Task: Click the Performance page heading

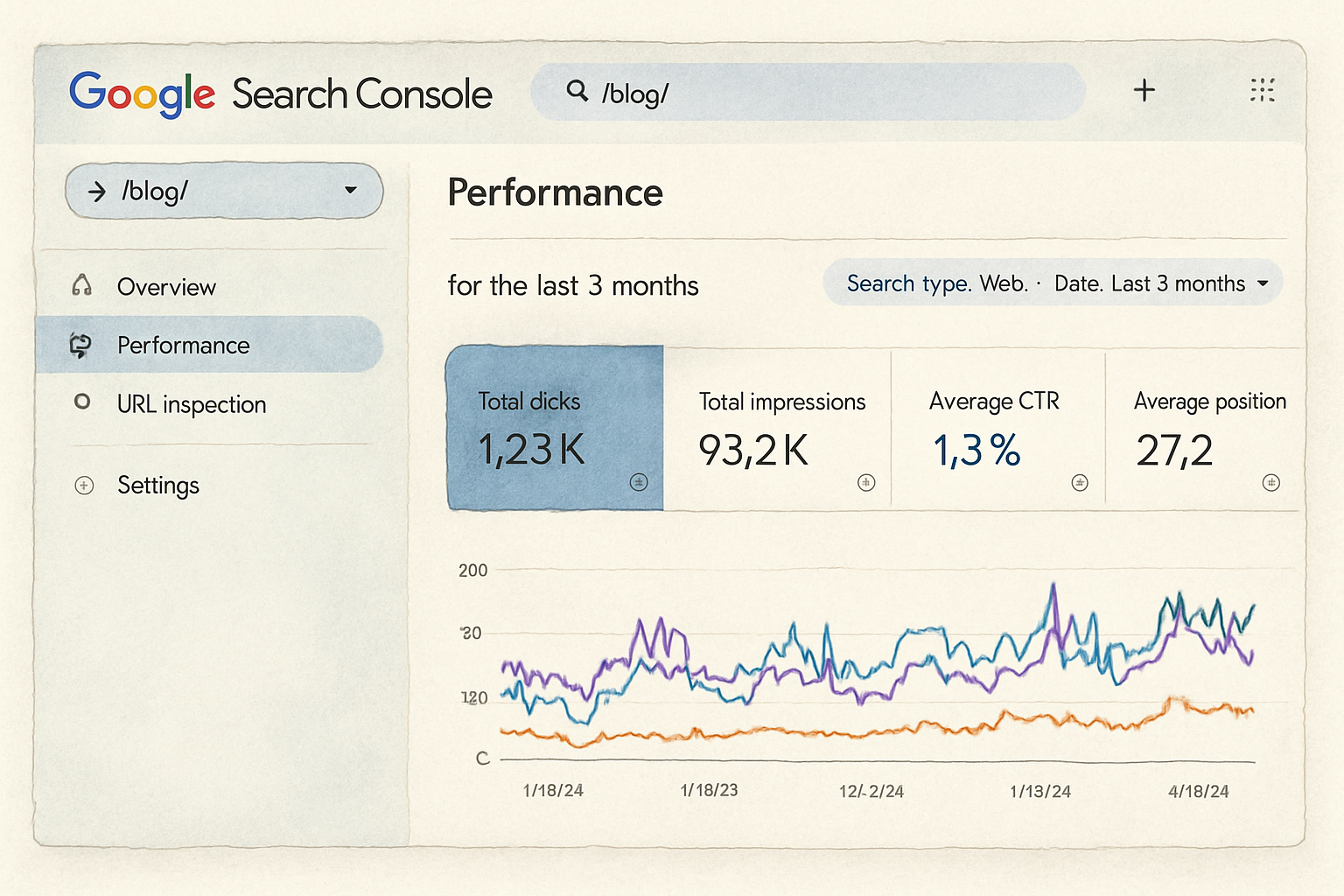Action: click(x=555, y=192)
